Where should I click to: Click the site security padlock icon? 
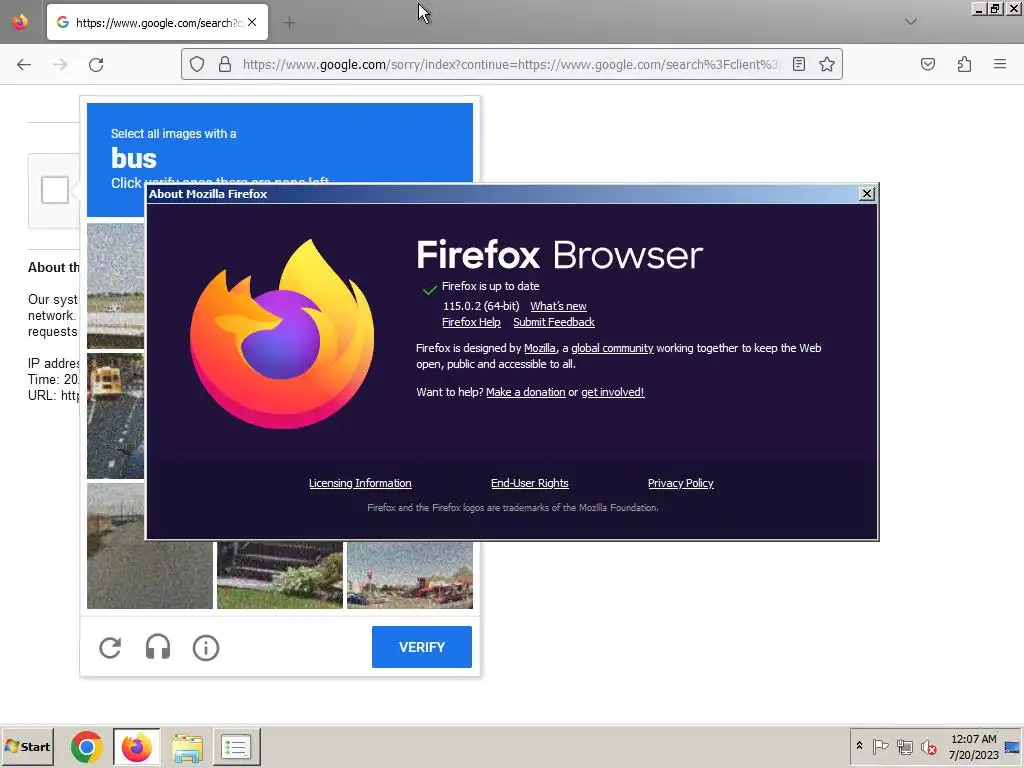click(225, 64)
